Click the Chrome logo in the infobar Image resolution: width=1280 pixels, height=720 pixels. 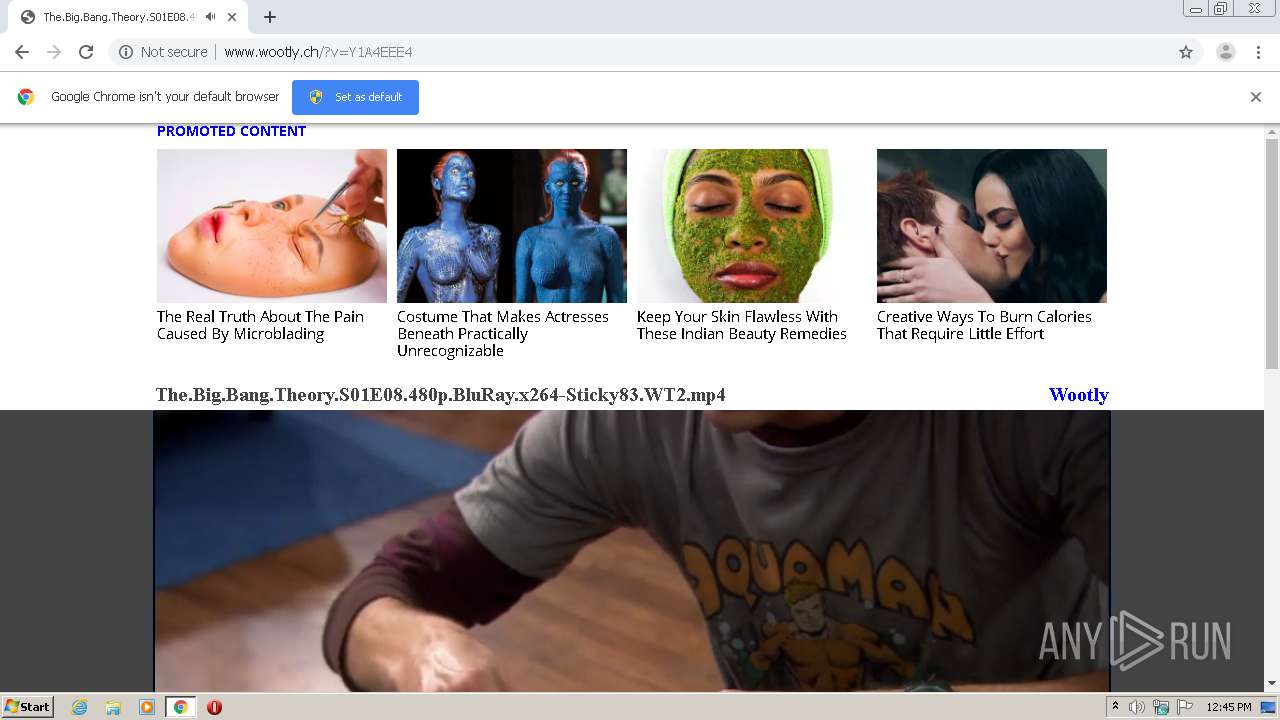(x=26, y=97)
